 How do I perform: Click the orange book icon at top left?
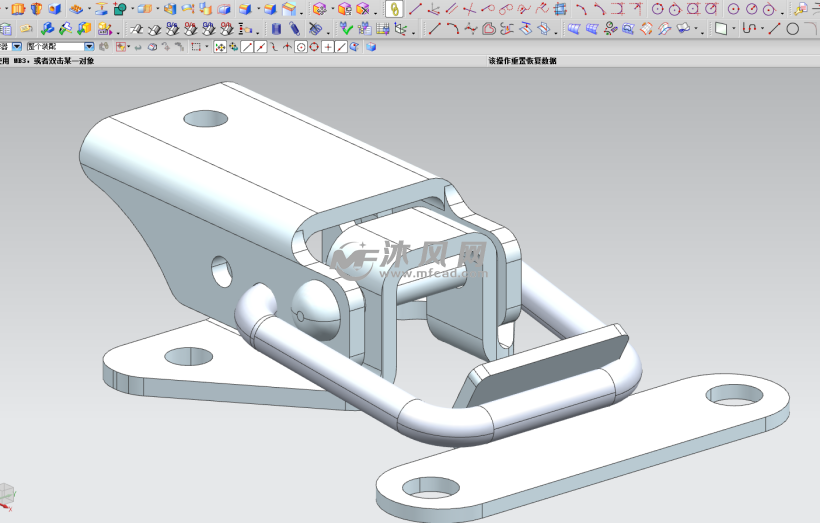click(17, 9)
